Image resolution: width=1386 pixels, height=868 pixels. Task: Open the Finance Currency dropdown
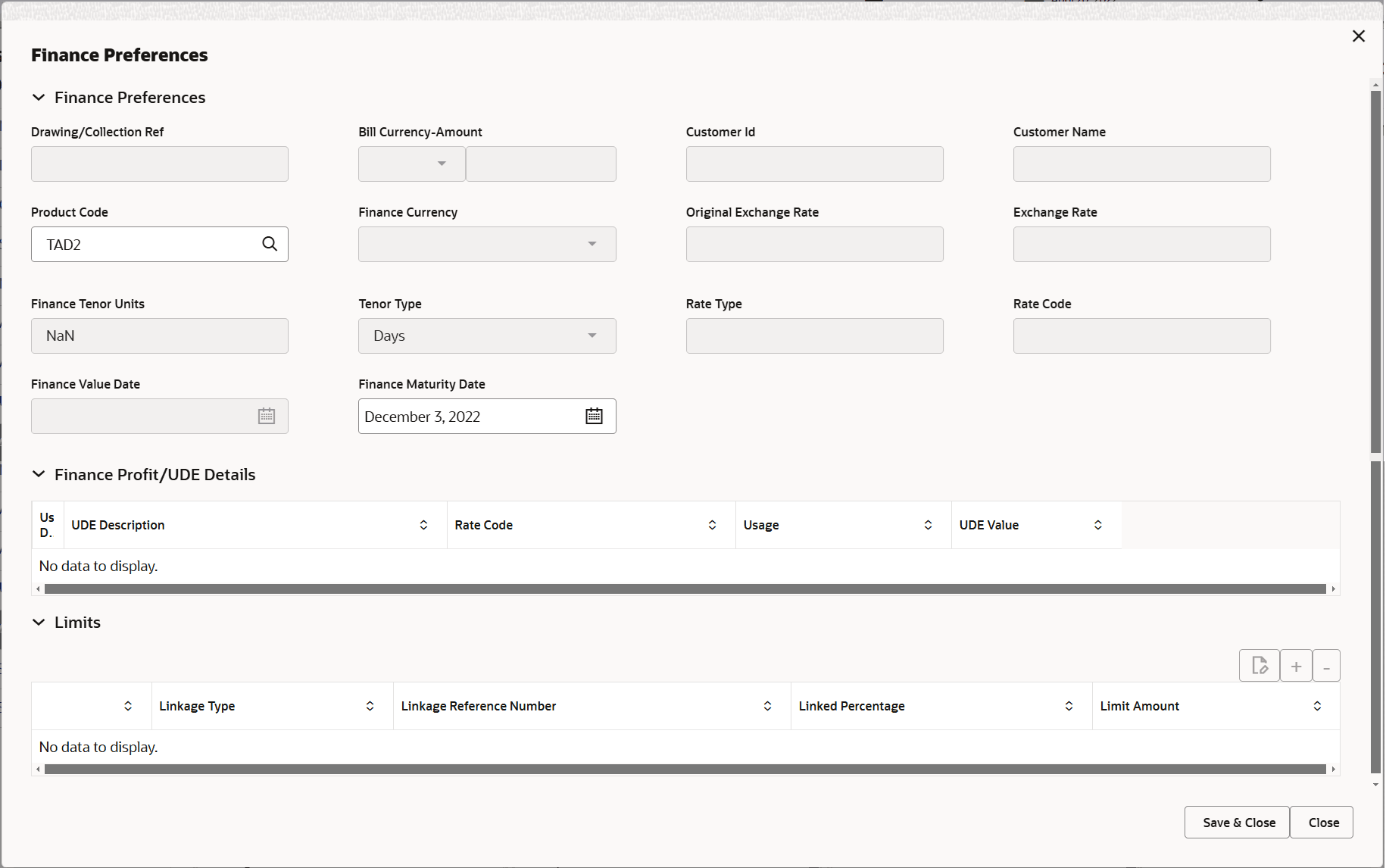click(592, 244)
